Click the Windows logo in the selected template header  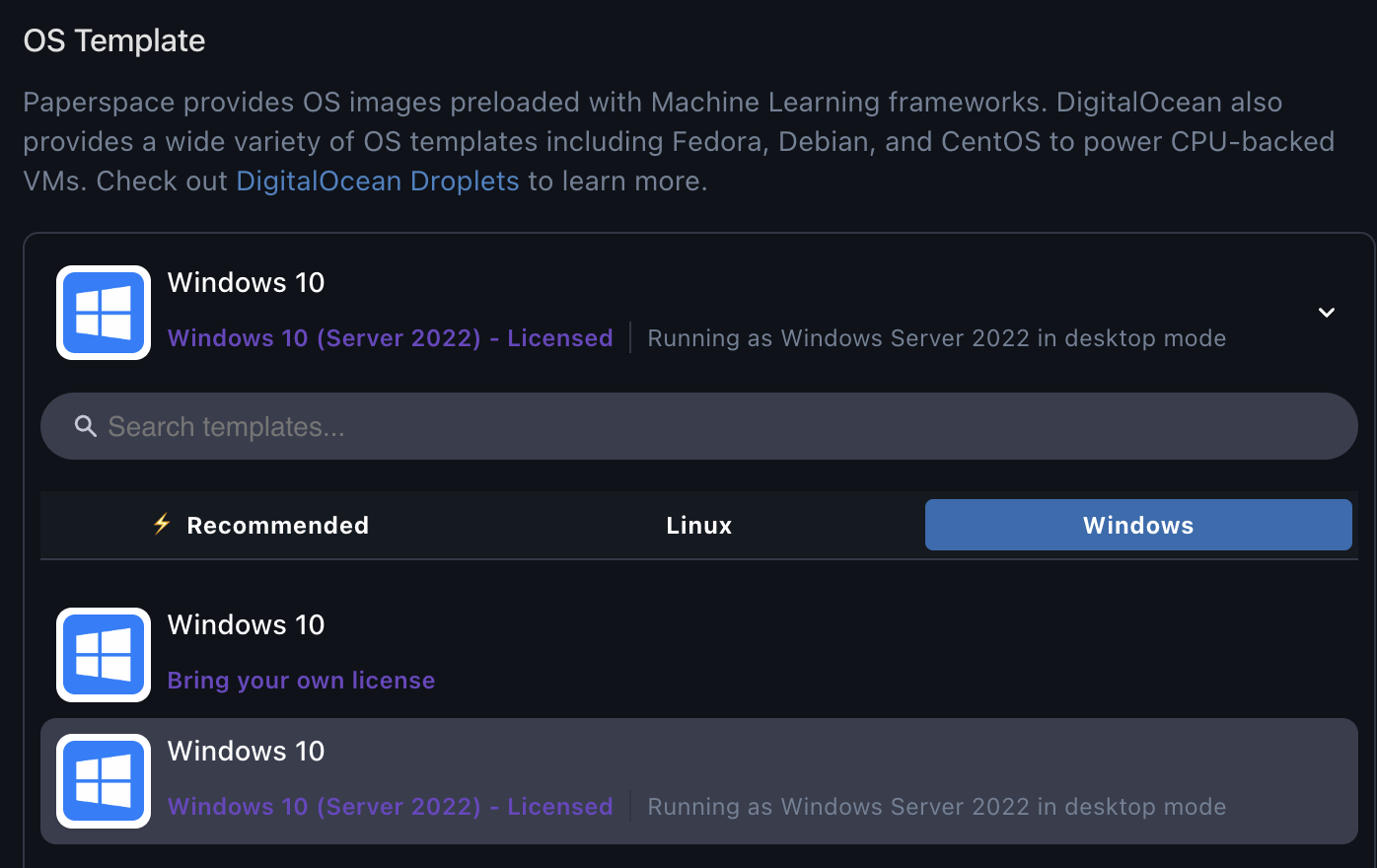pos(104,313)
